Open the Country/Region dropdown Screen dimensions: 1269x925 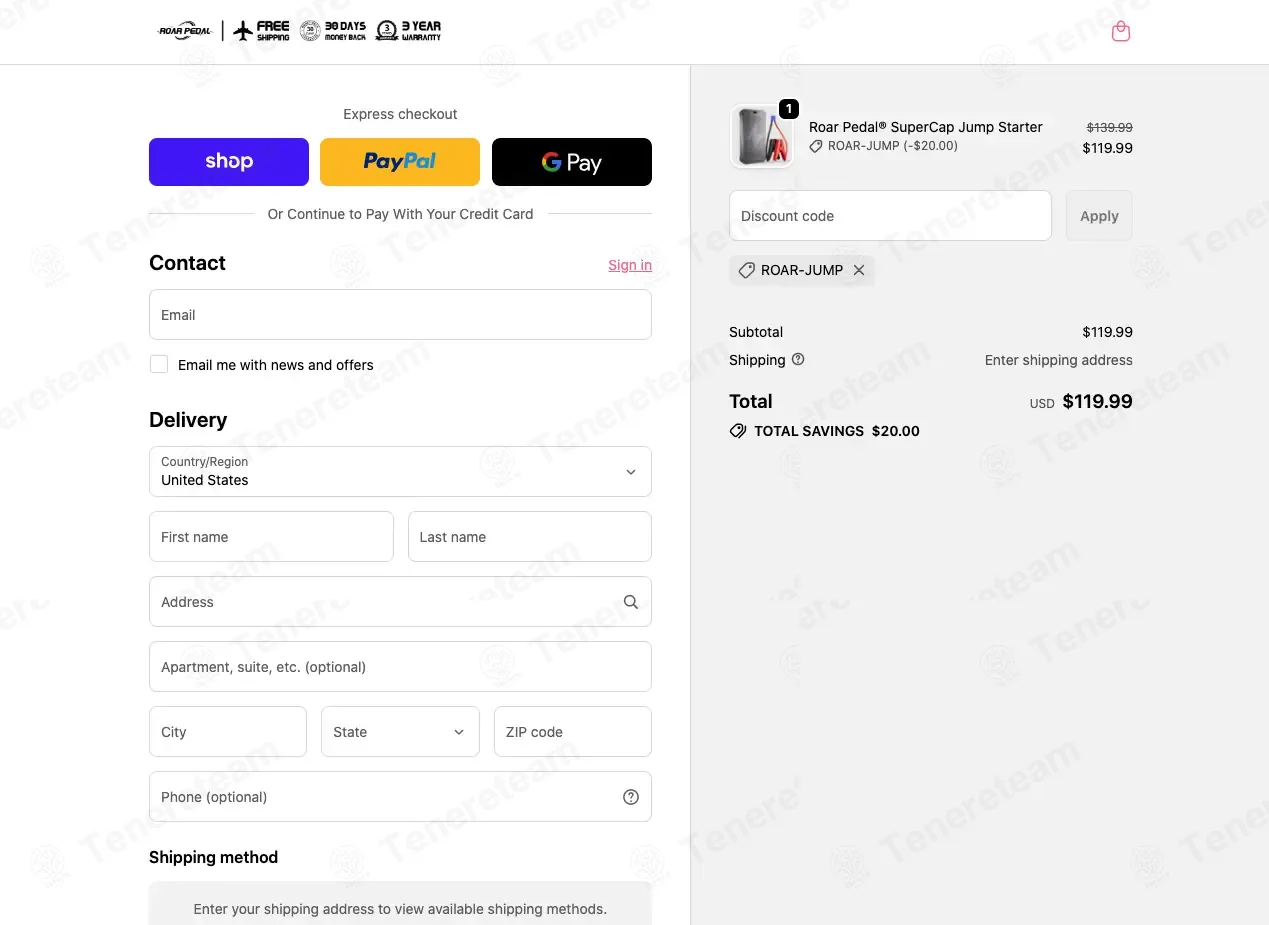coord(400,472)
